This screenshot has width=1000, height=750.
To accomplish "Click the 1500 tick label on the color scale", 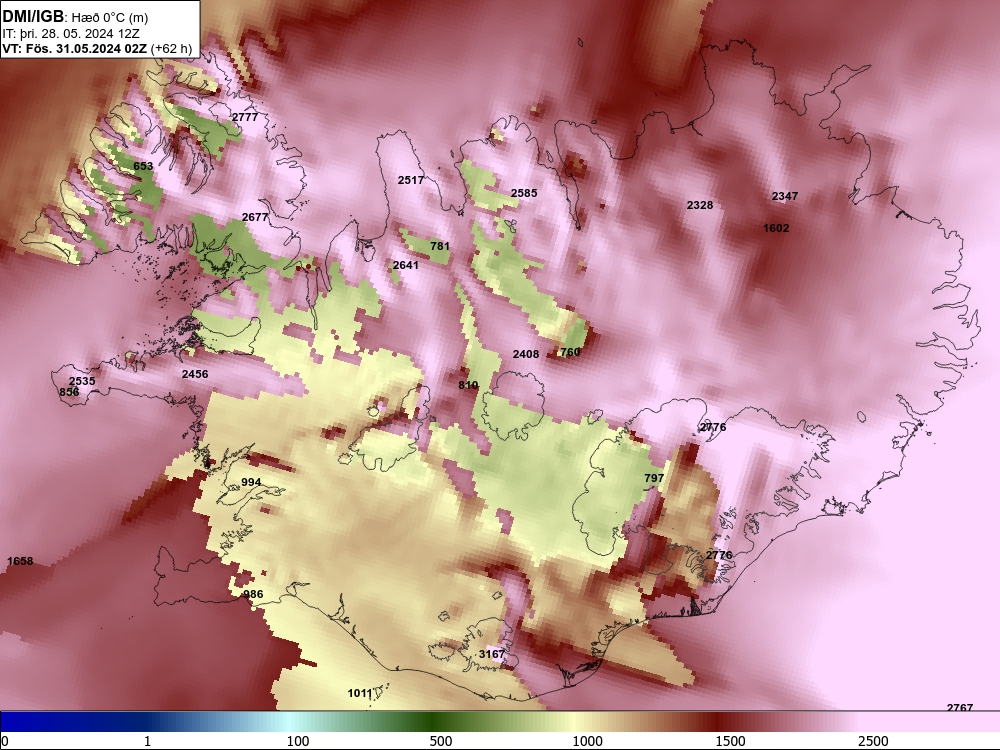I will (x=730, y=741).
